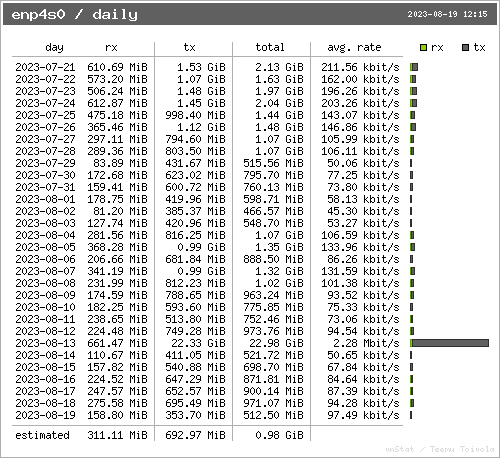Click the 2023-07-21 traffic bar
Viewport: 500px width, 458px height.
point(414,67)
